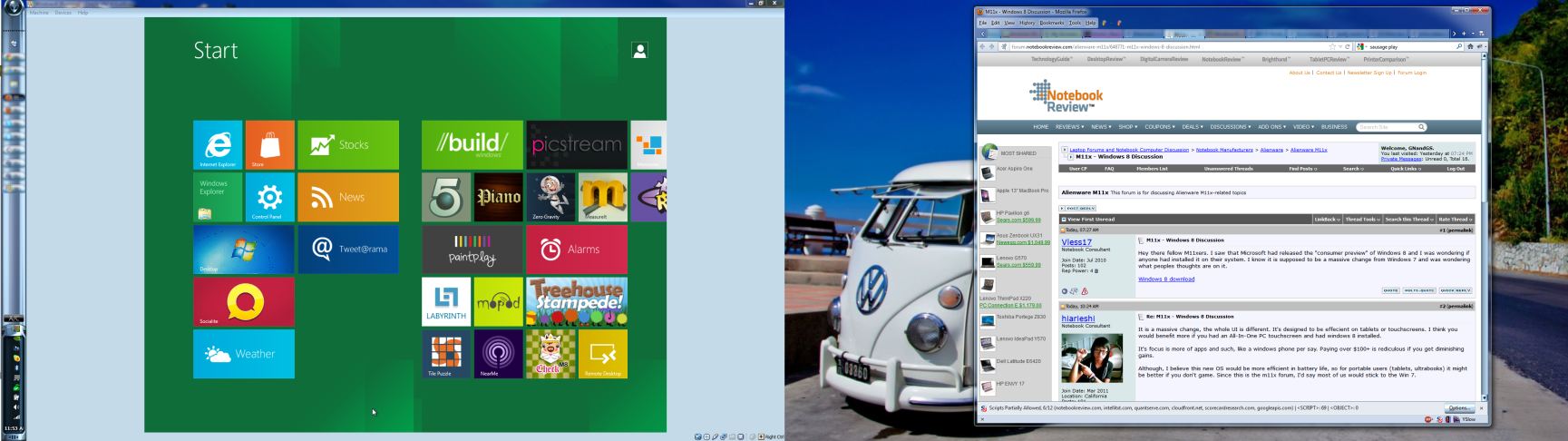
Task: Open the Control Panel gear tile
Action: [270, 198]
